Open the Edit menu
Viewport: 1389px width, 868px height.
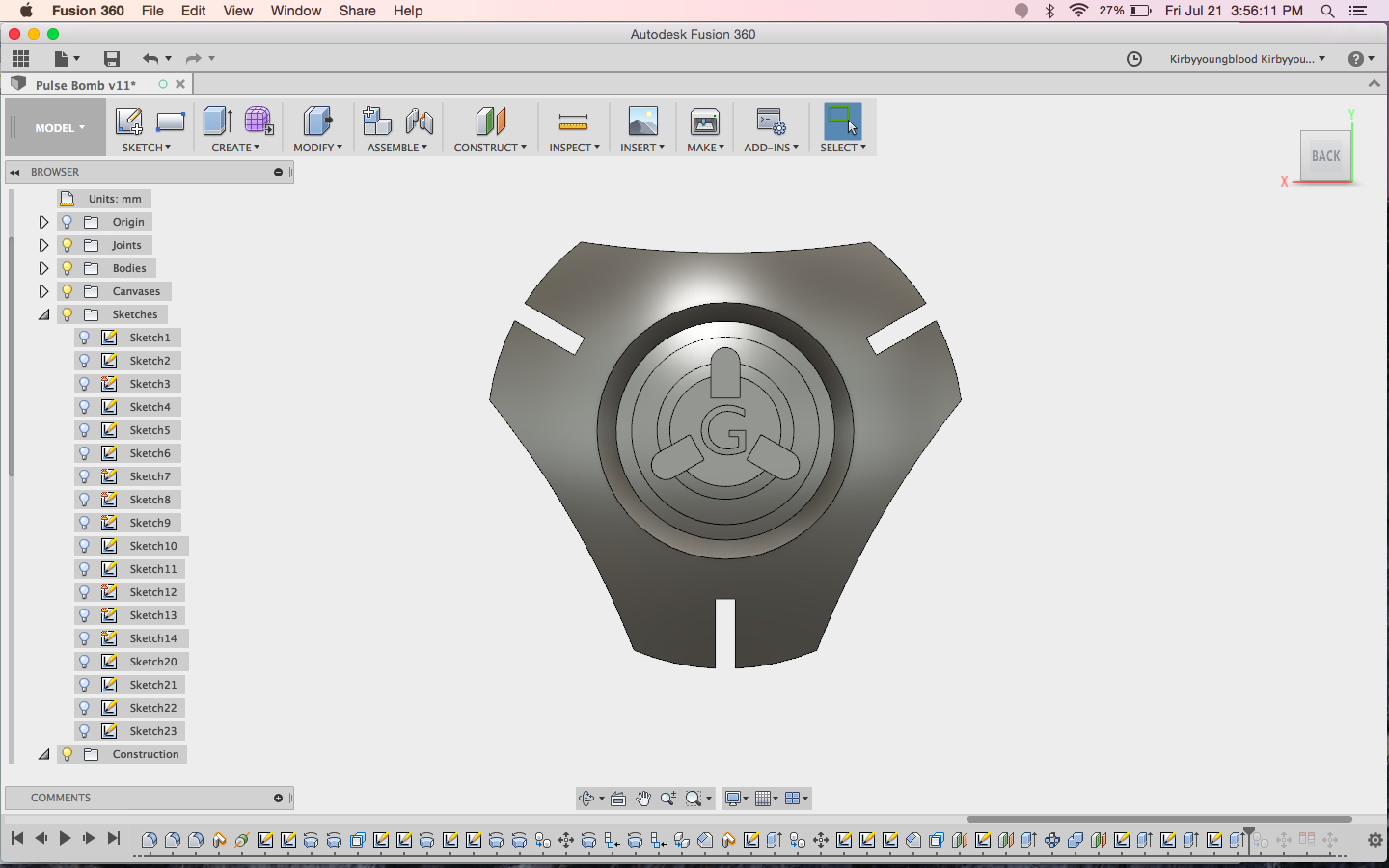pyautogui.click(x=193, y=11)
